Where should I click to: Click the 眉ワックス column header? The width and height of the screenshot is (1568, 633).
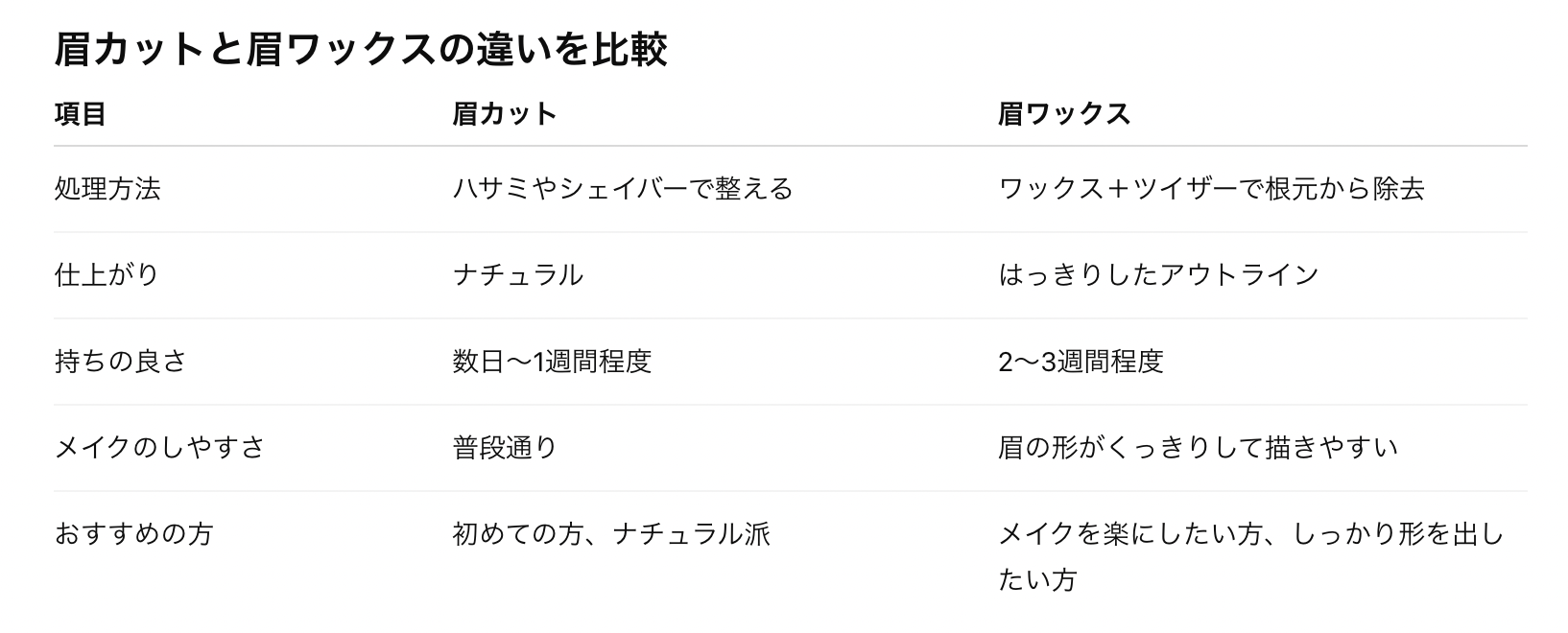(x=1064, y=114)
